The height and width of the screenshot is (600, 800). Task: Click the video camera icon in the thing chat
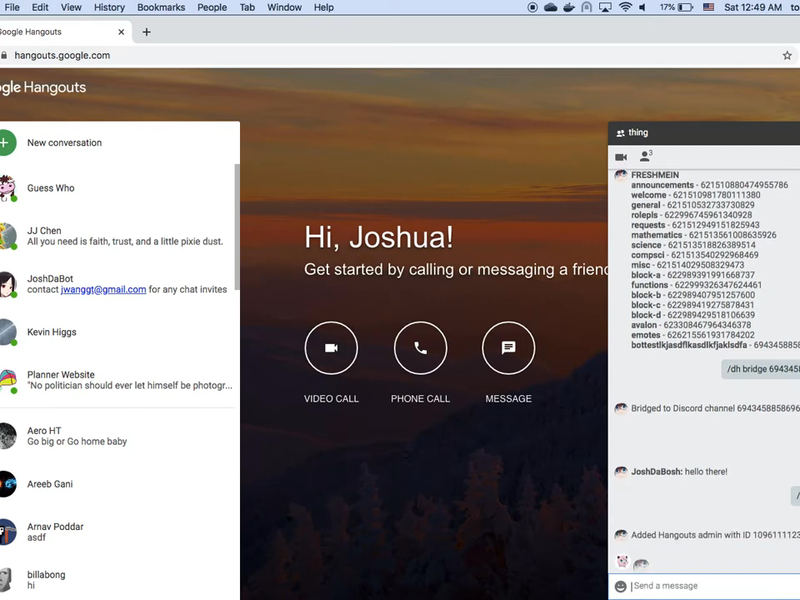[621, 157]
